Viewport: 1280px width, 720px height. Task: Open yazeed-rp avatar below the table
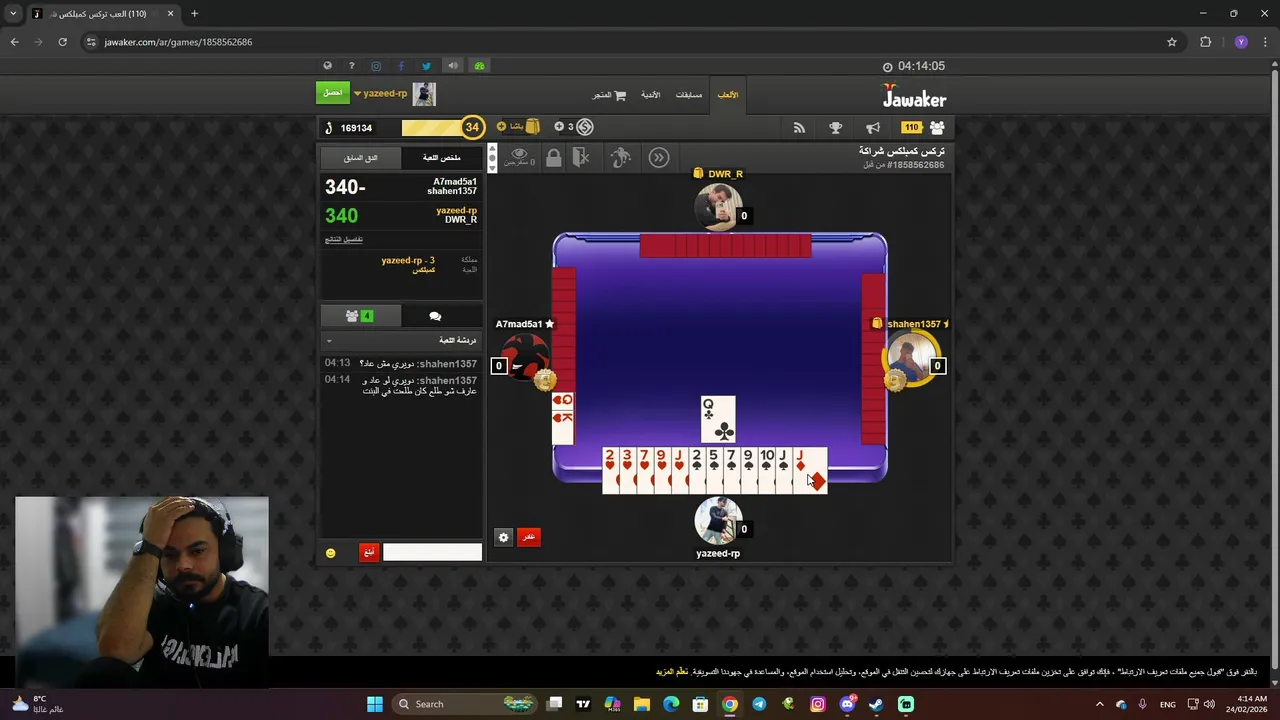[x=717, y=520]
